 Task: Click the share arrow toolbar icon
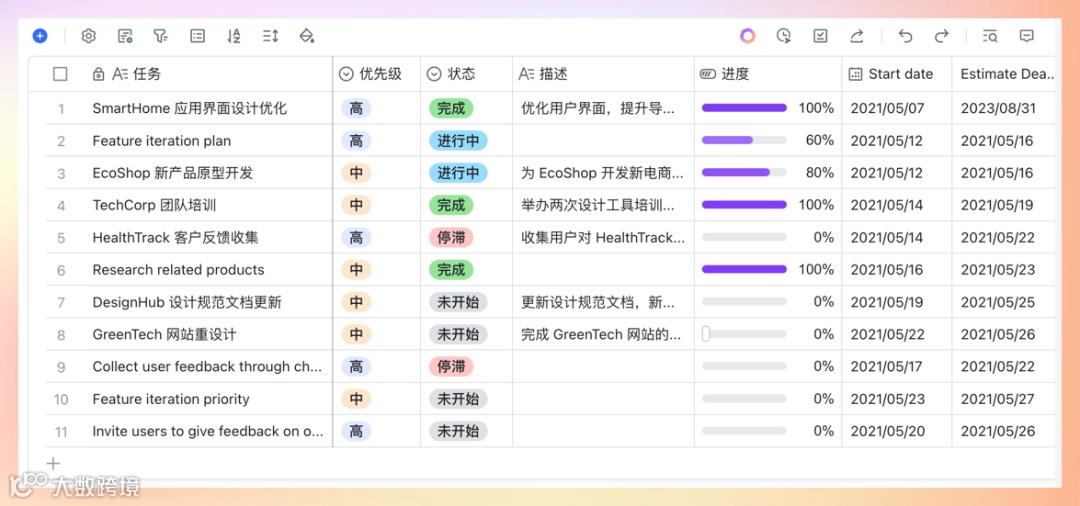click(x=857, y=36)
